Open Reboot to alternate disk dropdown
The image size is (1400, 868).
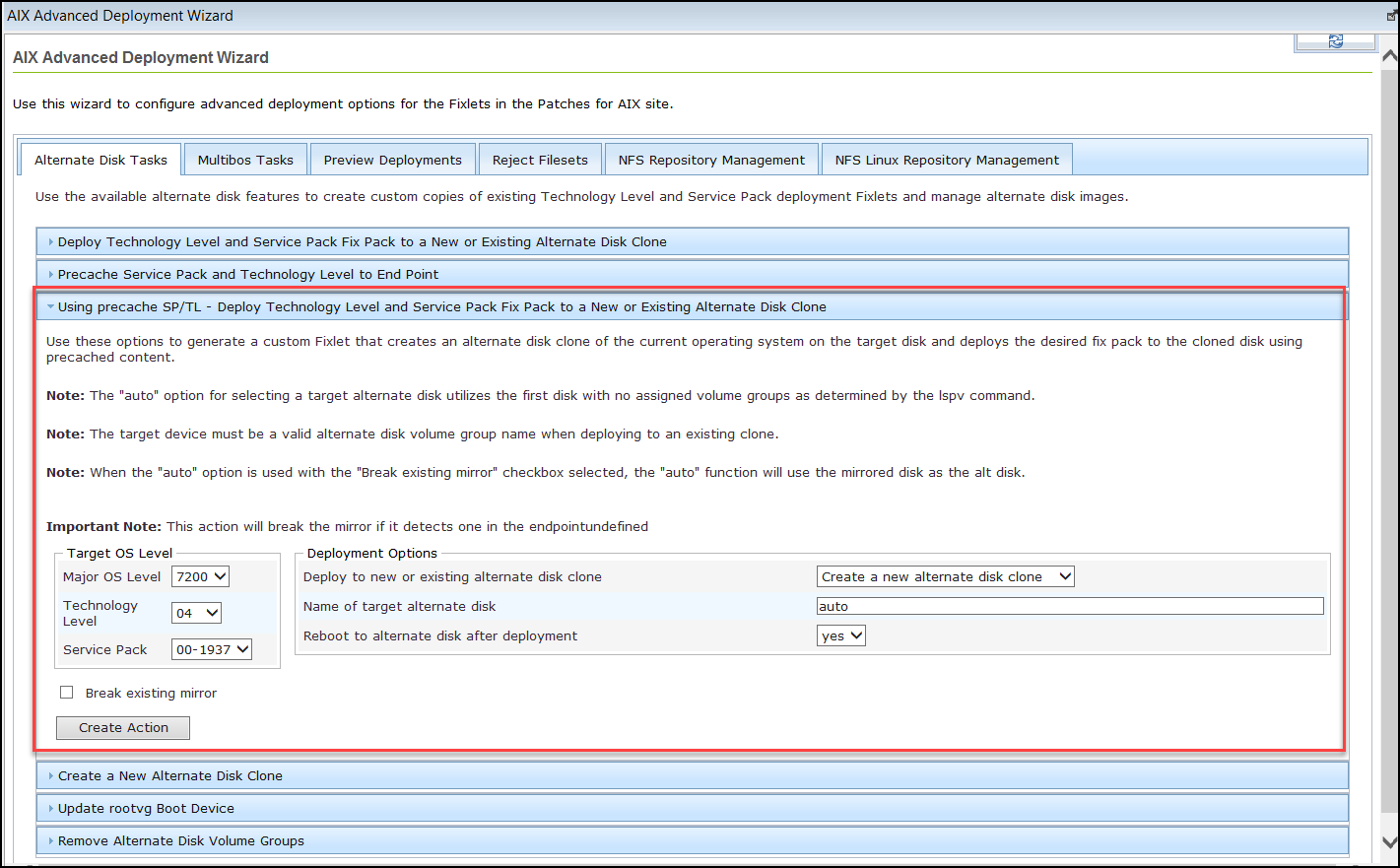pos(841,635)
